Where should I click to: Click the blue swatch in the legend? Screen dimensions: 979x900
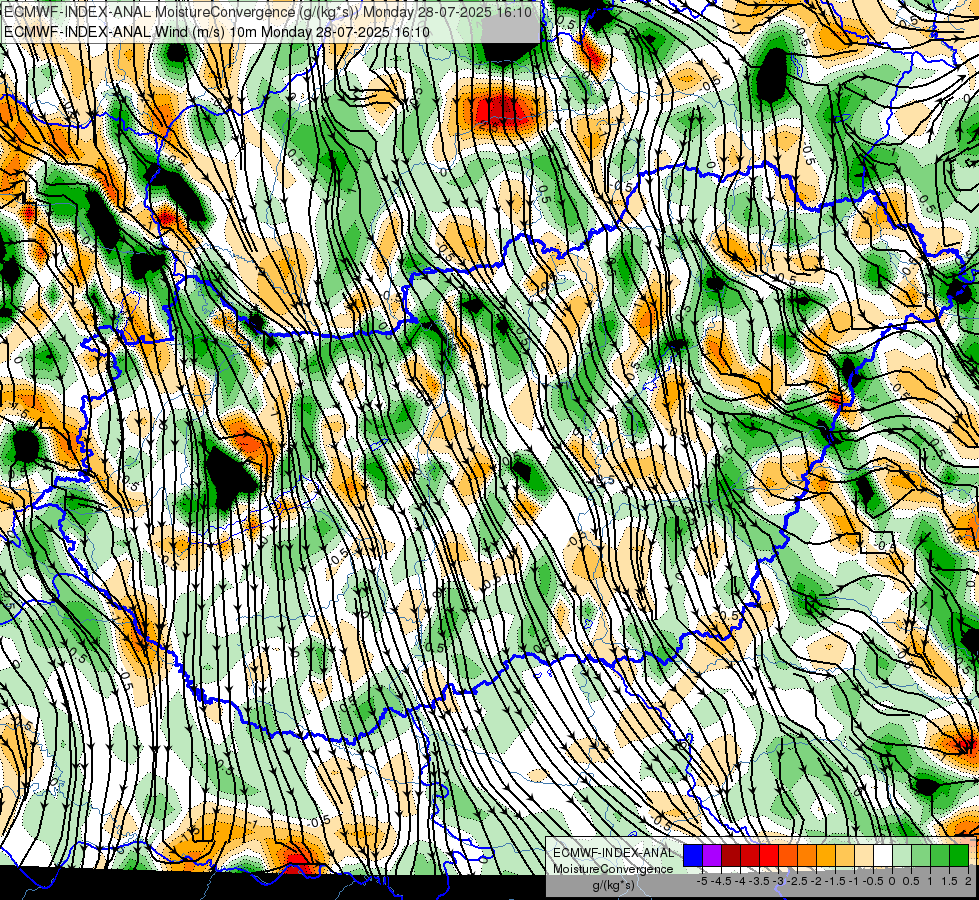coord(693,856)
